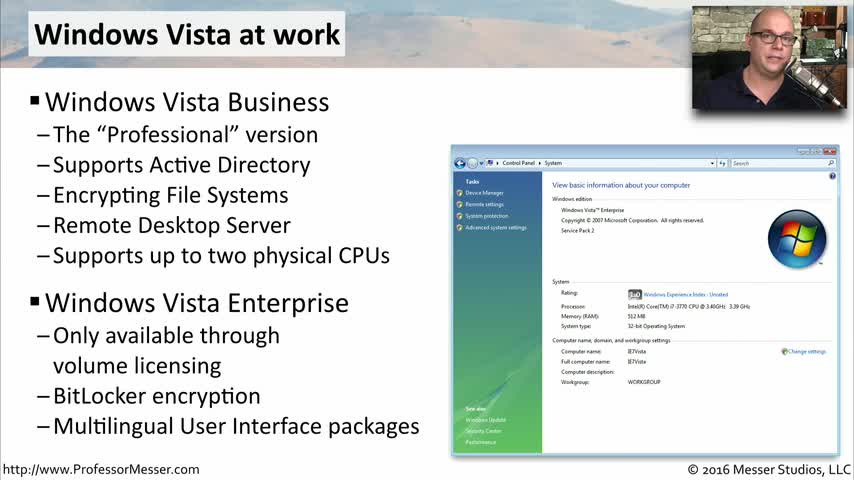854x480 pixels.
Task: Open Windows Update under See also
Action: (x=485, y=420)
